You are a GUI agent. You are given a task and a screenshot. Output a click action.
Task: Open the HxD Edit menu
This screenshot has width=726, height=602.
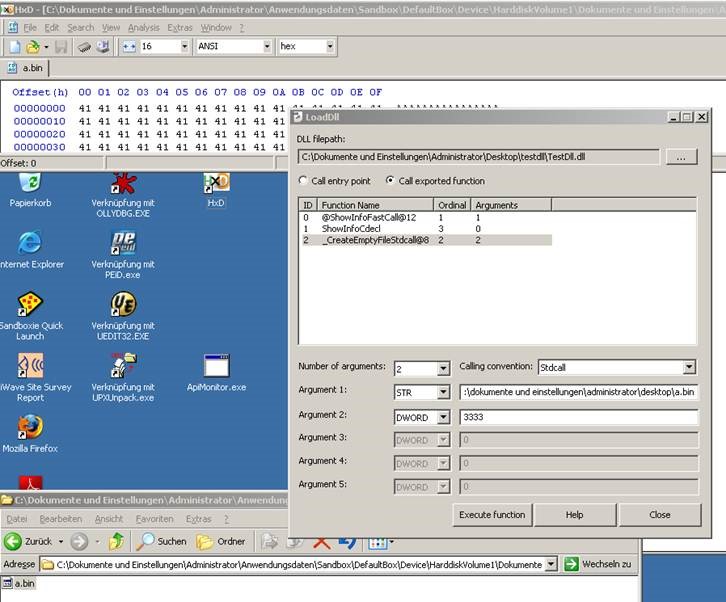coord(51,28)
